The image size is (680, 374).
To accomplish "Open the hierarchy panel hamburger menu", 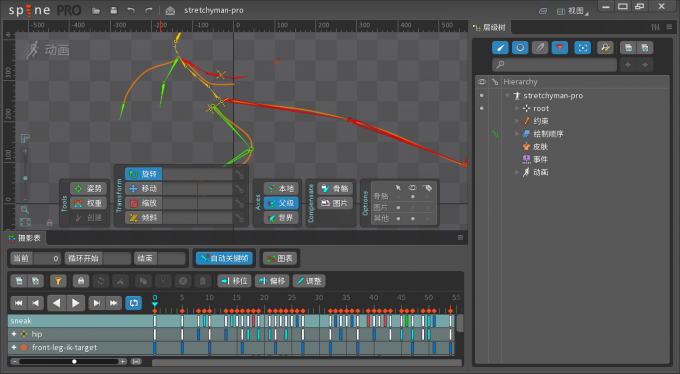I will 669,27.
